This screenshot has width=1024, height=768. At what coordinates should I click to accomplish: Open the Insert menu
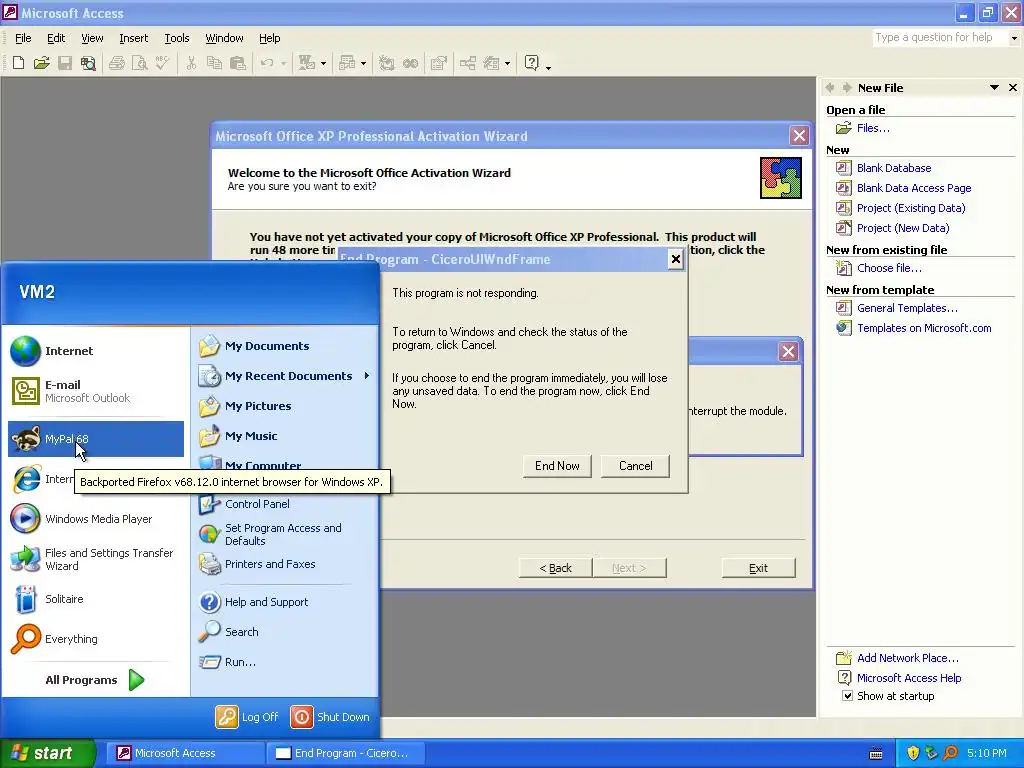click(x=133, y=38)
